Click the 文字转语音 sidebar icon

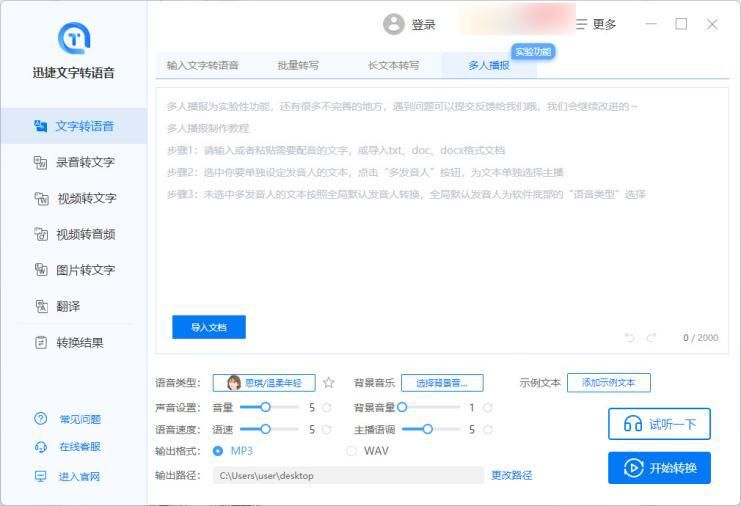[x=41, y=126]
